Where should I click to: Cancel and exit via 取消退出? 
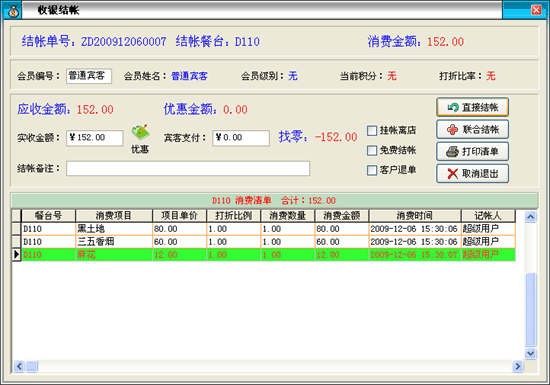pos(472,174)
